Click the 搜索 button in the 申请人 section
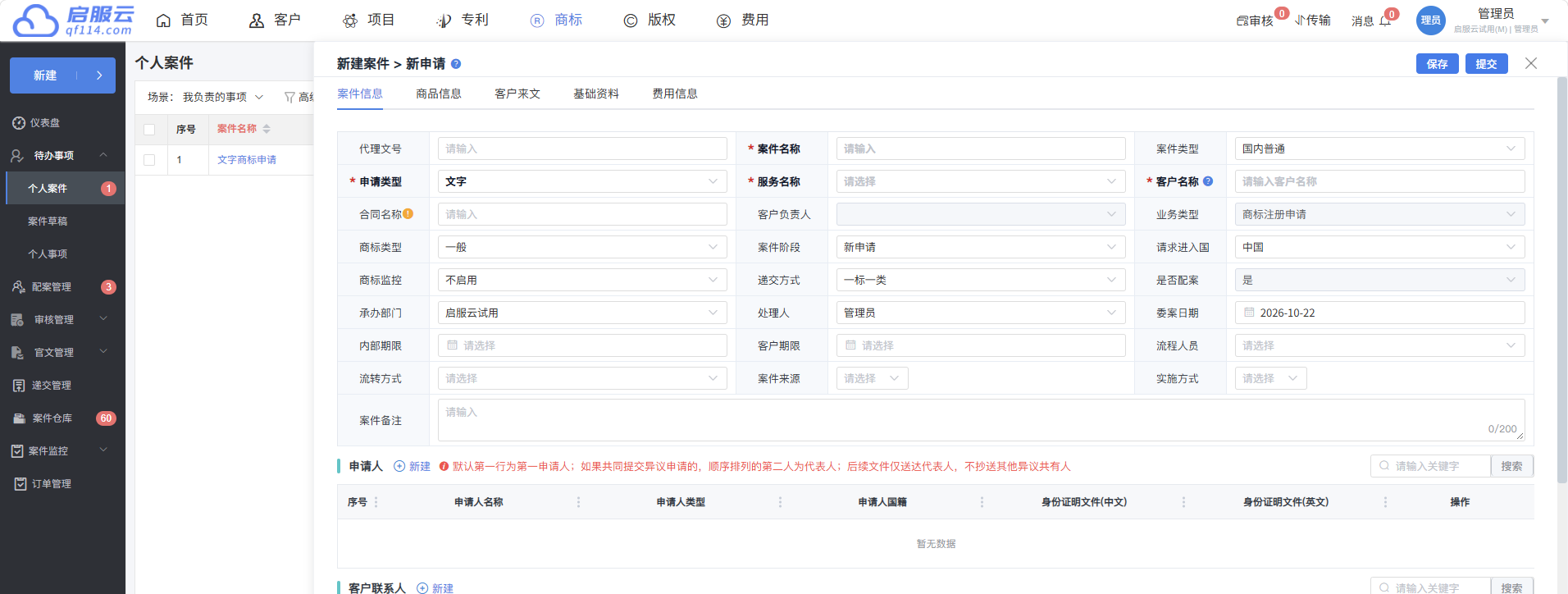Image resolution: width=1568 pixels, height=594 pixels. 1511,466
